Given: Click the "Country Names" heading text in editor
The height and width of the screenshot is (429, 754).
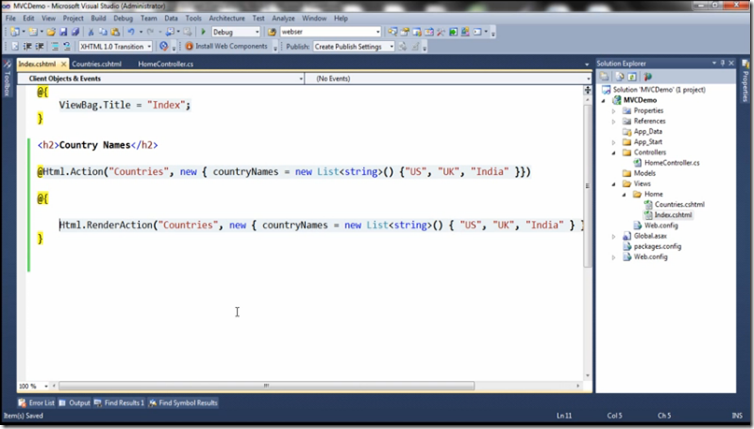Looking at the screenshot, I should click(x=95, y=145).
